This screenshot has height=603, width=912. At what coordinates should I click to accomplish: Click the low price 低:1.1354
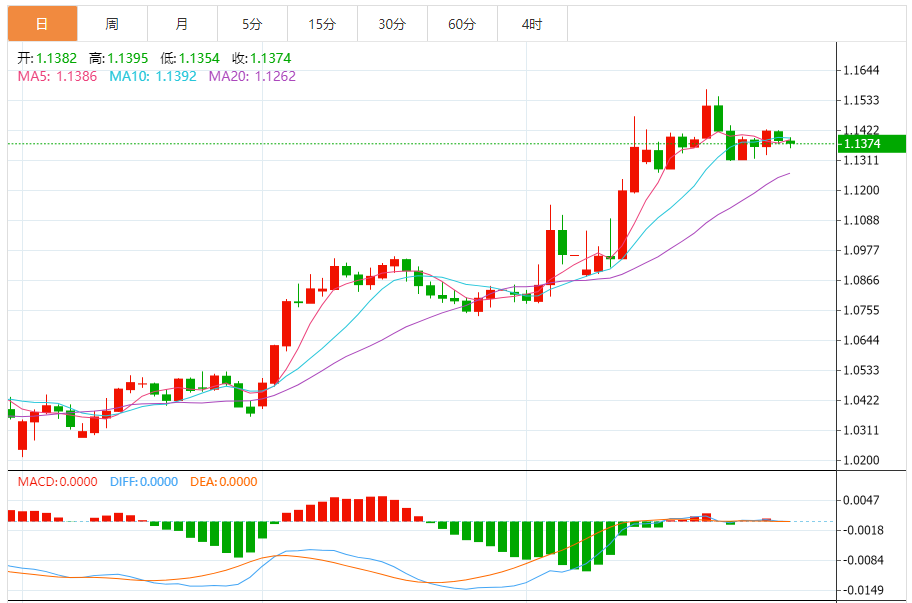[x=190, y=58]
